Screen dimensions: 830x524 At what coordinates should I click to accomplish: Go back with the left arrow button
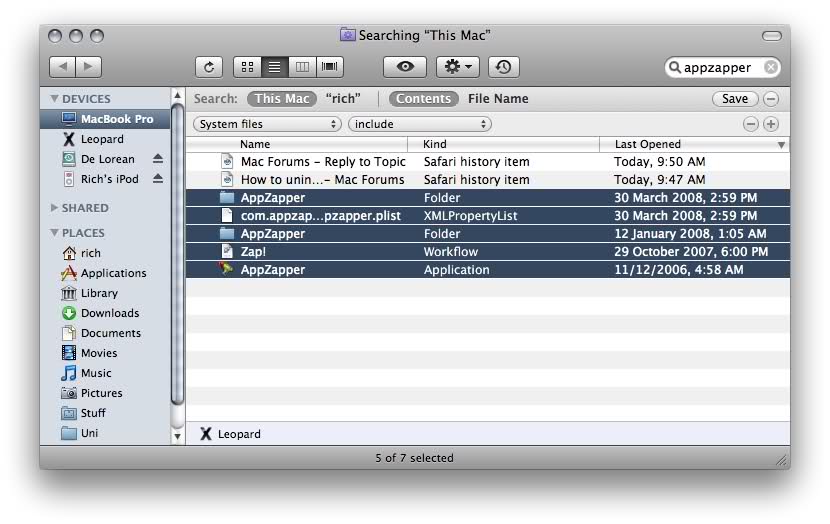(x=62, y=67)
